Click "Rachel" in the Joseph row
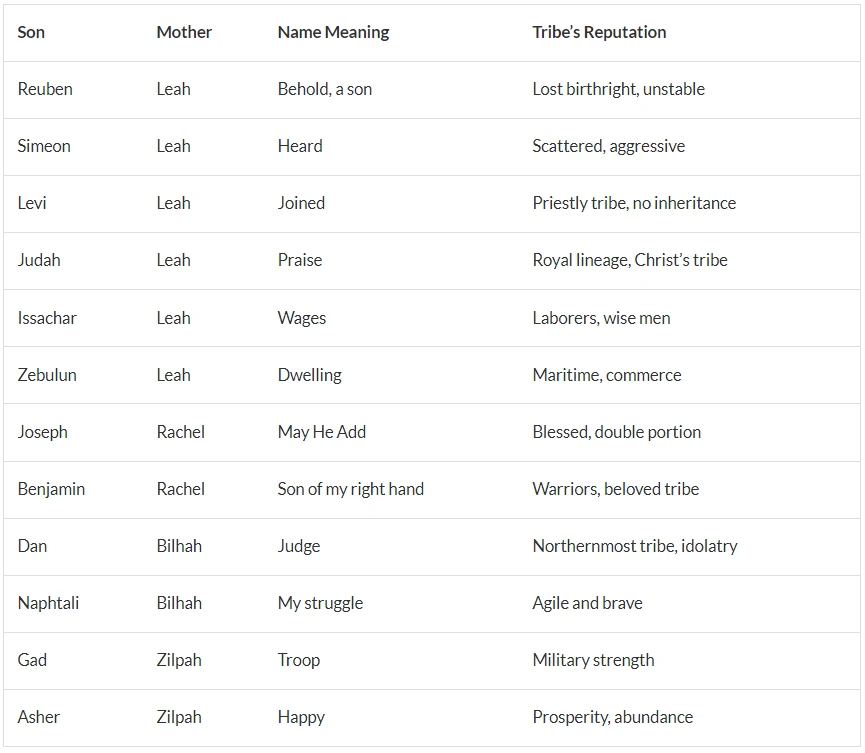The height and width of the screenshot is (753, 865). click(x=180, y=432)
